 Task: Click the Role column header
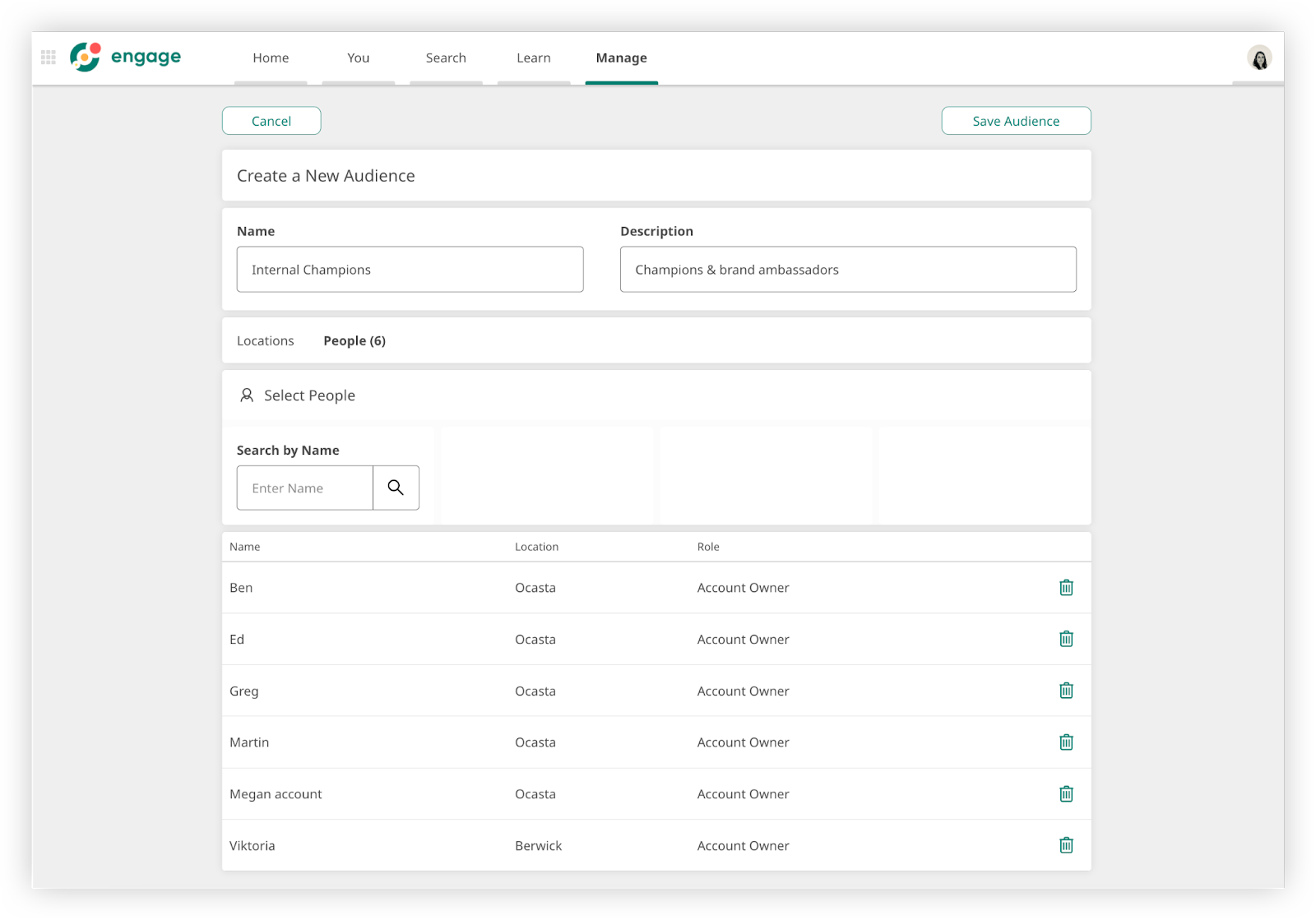(708, 547)
